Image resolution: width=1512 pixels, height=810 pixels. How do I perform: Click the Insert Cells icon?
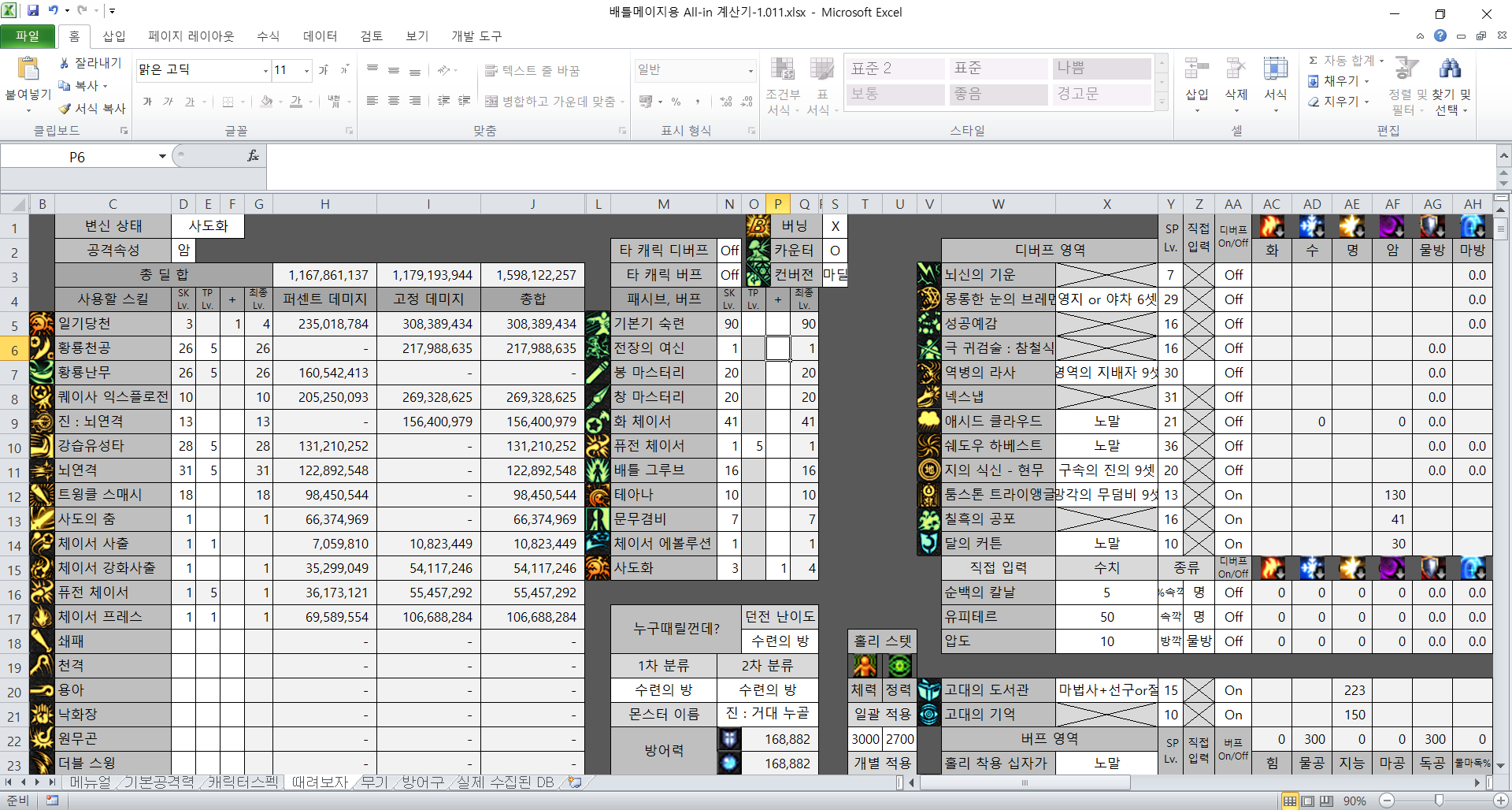pyautogui.click(x=1196, y=69)
